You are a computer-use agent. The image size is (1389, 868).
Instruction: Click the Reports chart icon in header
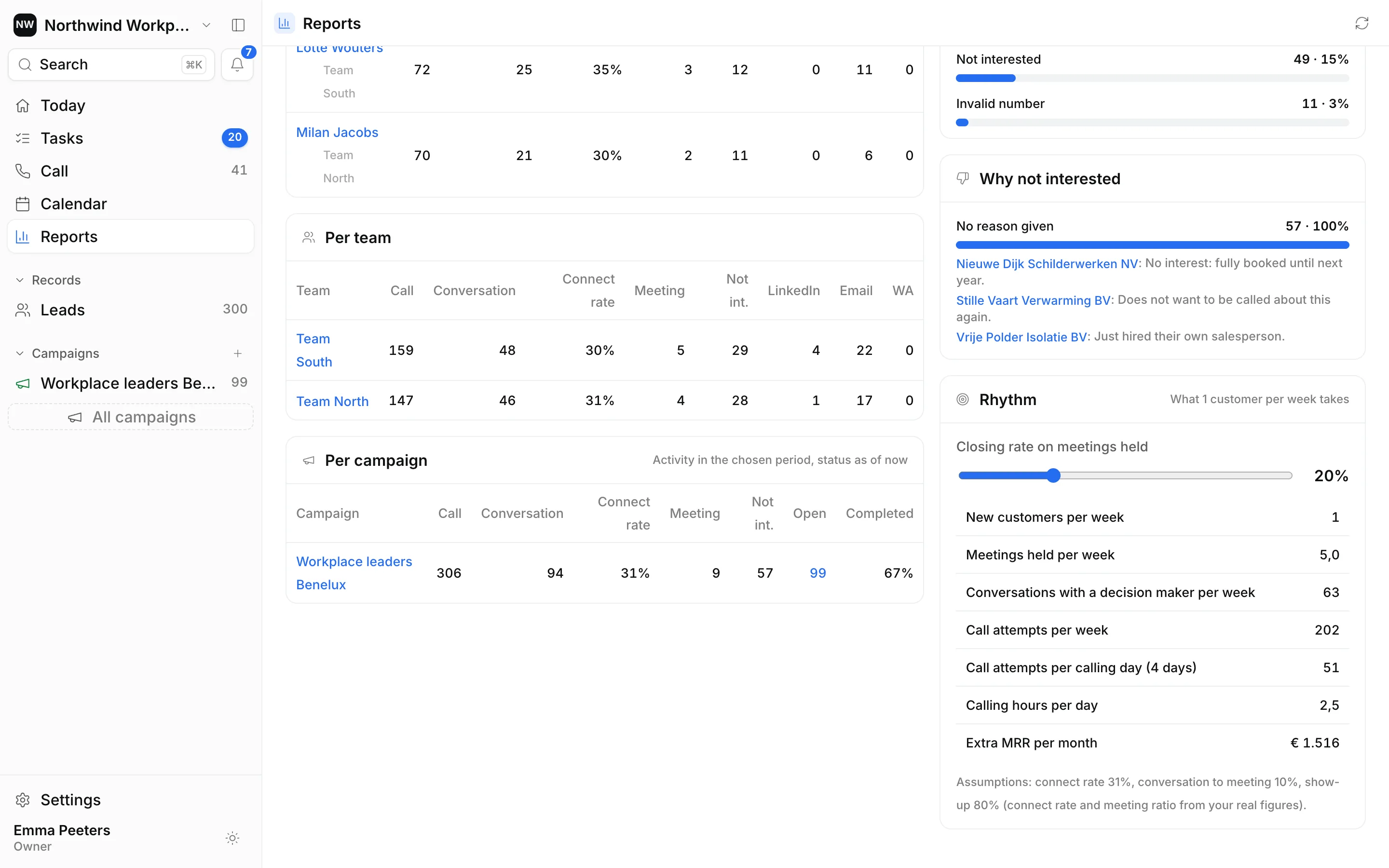284,24
